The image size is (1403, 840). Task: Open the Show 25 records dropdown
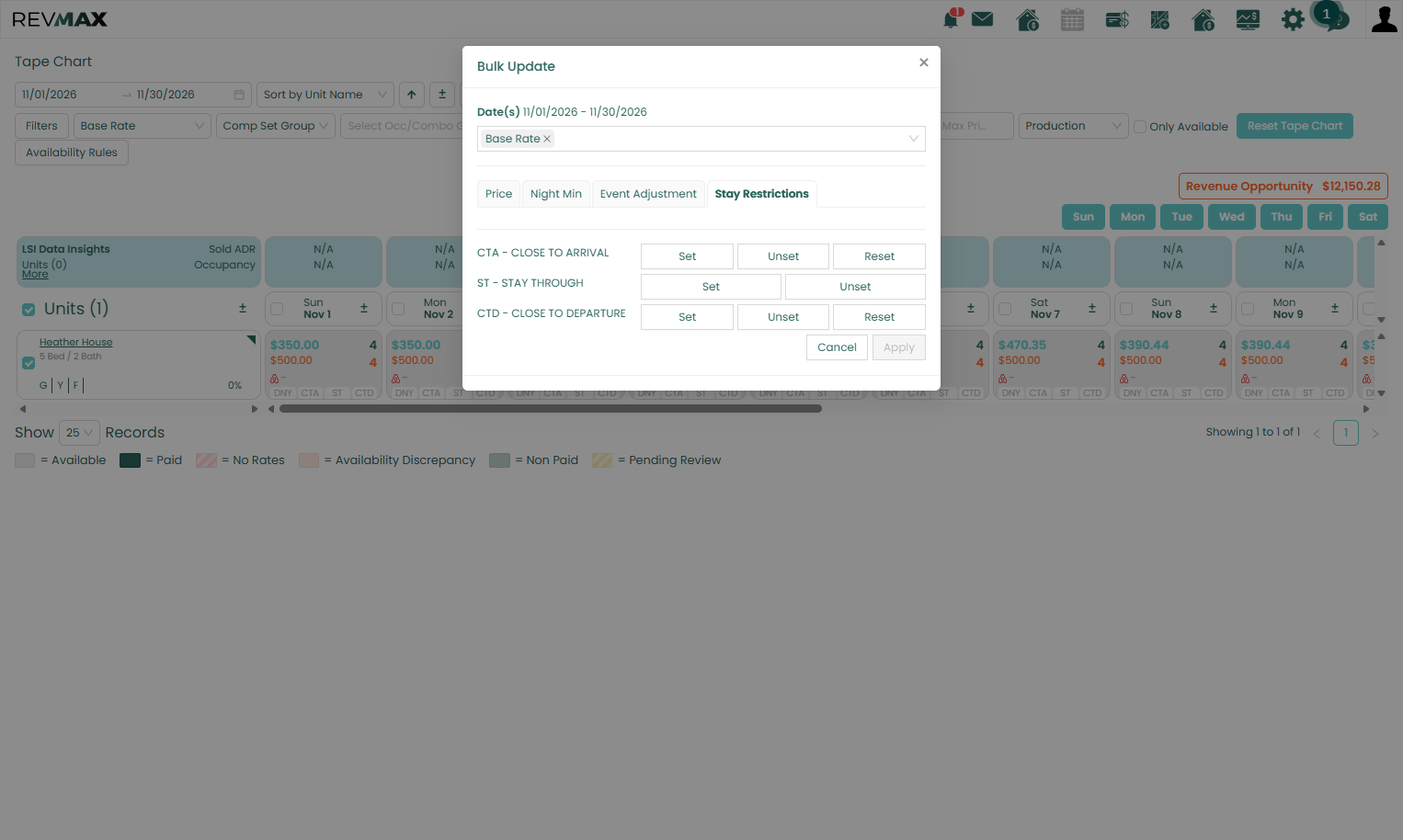point(79,433)
